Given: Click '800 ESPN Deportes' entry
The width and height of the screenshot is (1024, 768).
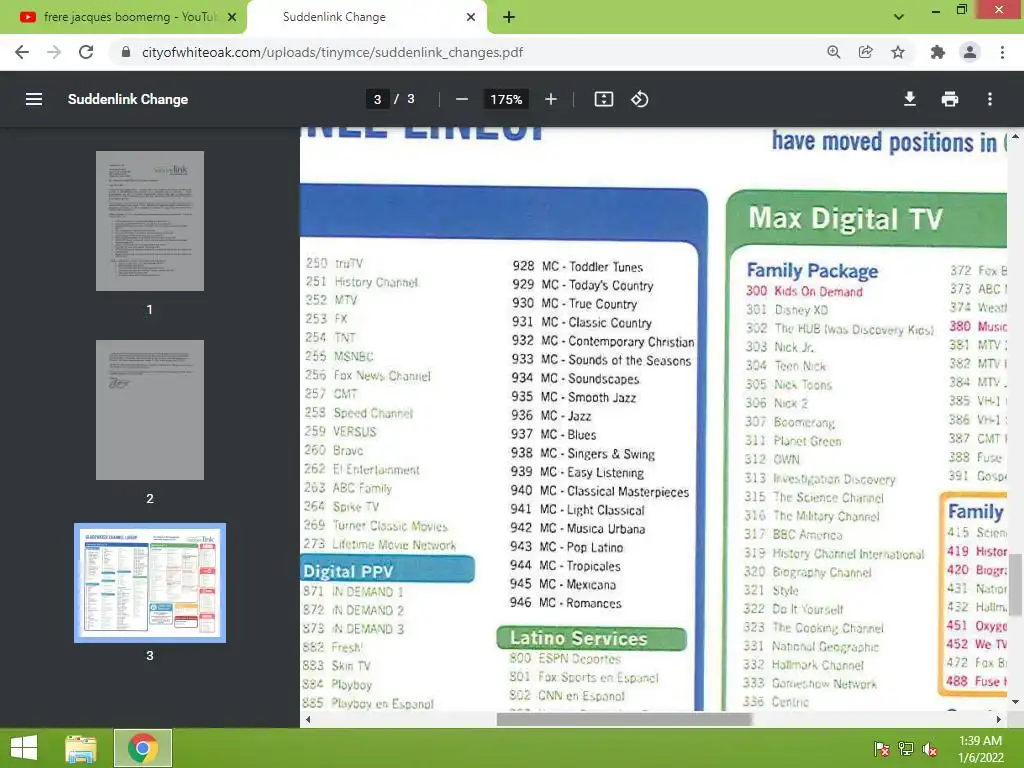Looking at the screenshot, I should (x=565, y=659).
